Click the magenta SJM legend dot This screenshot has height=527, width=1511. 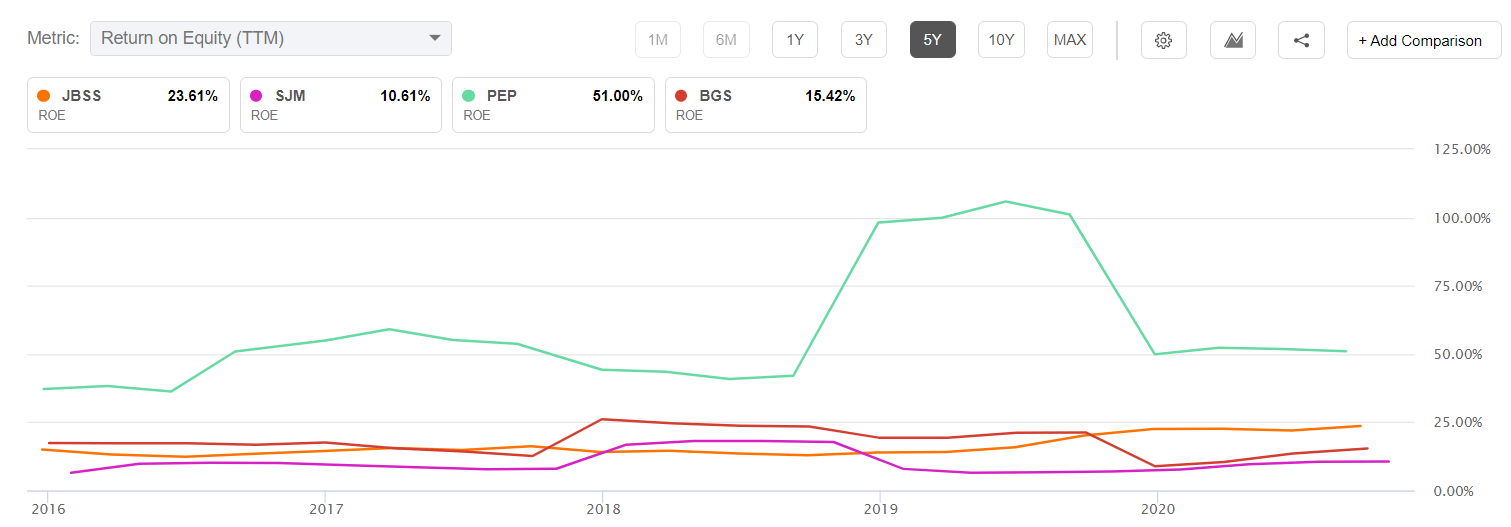pos(255,96)
